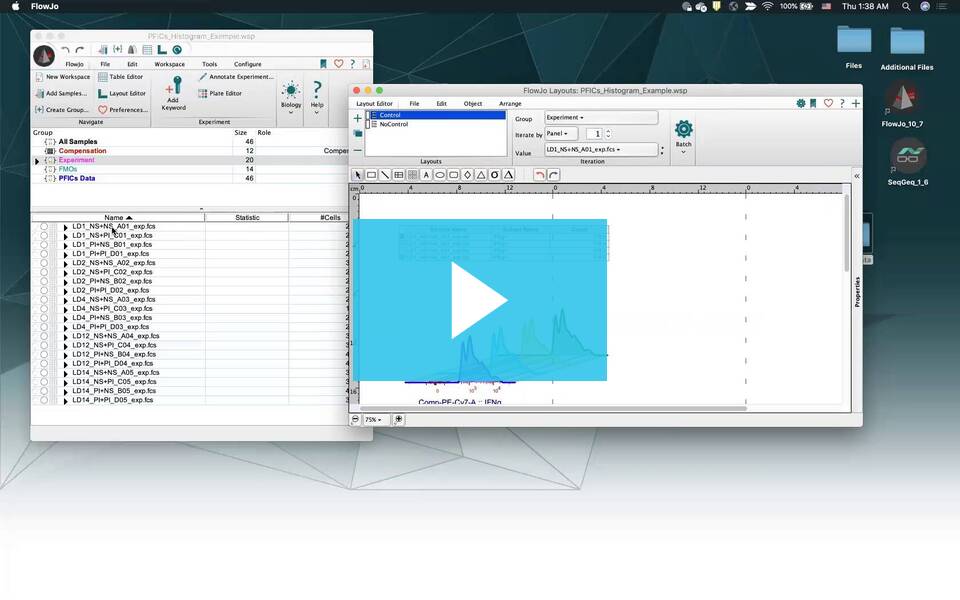The width and height of the screenshot is (960, 600).
Task: Expand the Experiment group triangle
Action: tap(37, 161)
